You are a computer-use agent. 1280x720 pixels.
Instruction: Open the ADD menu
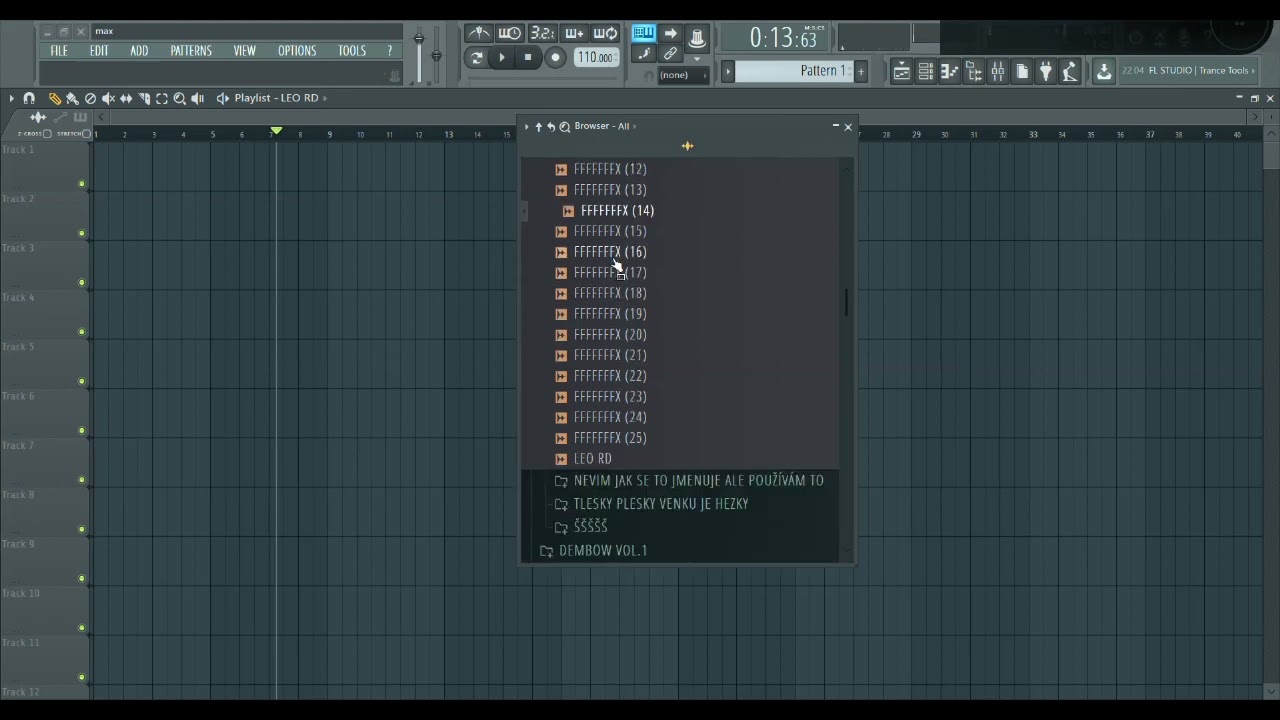pyautogui.click(x=139, y=51)
